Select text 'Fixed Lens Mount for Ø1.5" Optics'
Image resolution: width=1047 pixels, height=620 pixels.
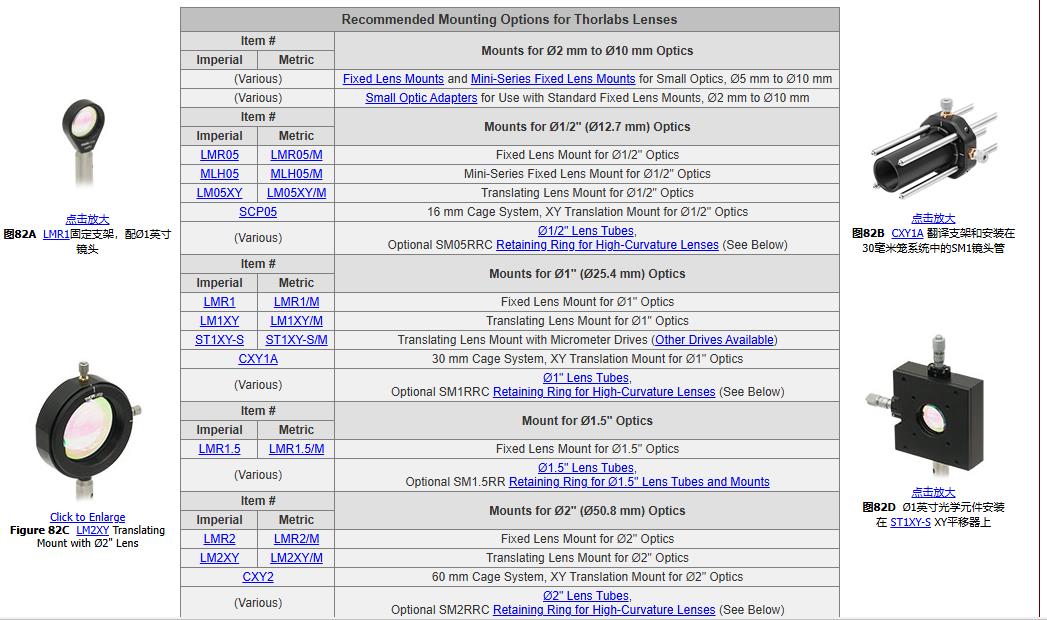pos(587,449)
